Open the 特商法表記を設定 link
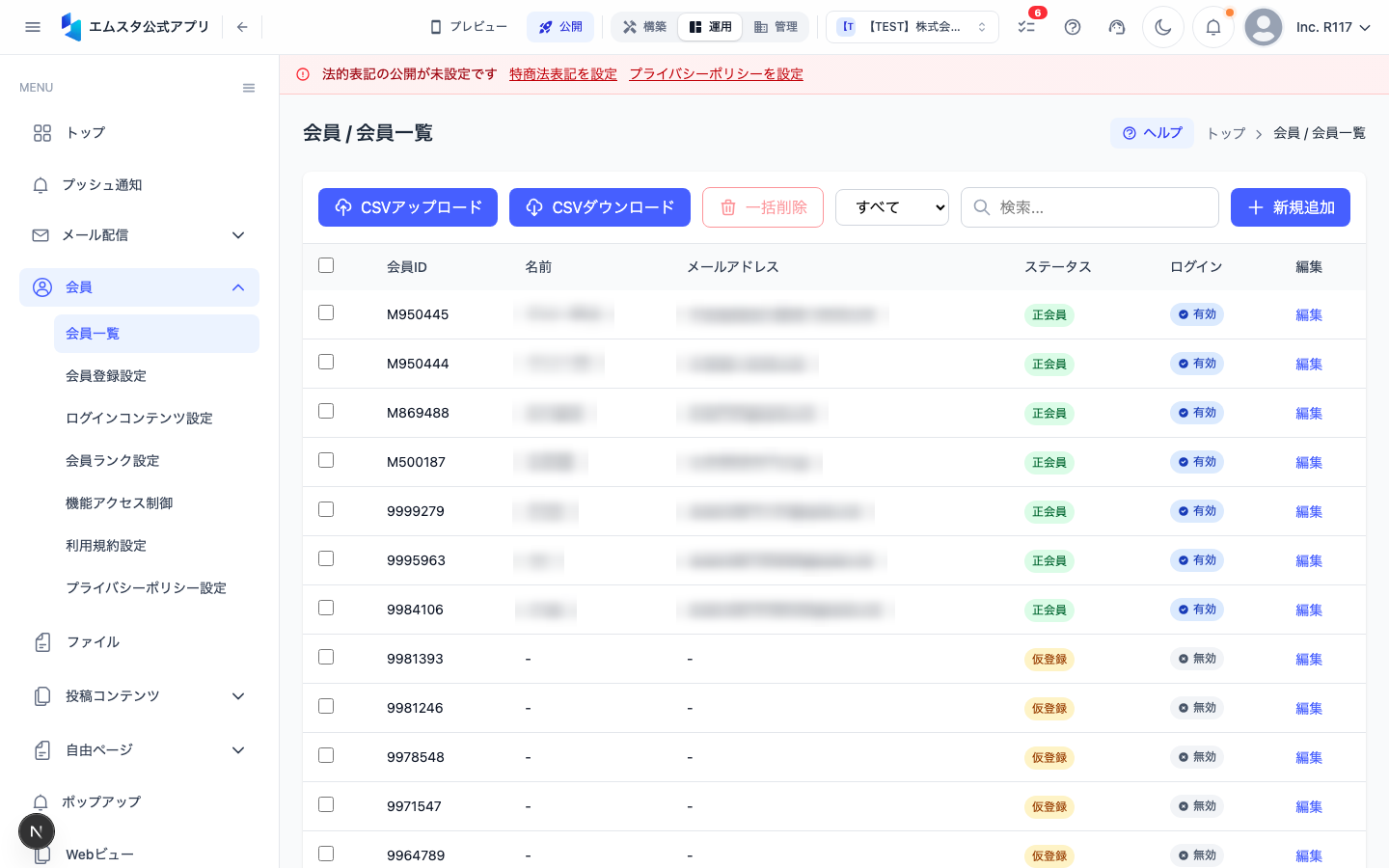Viewport: 1389px width, 868px height. point(563,74)
